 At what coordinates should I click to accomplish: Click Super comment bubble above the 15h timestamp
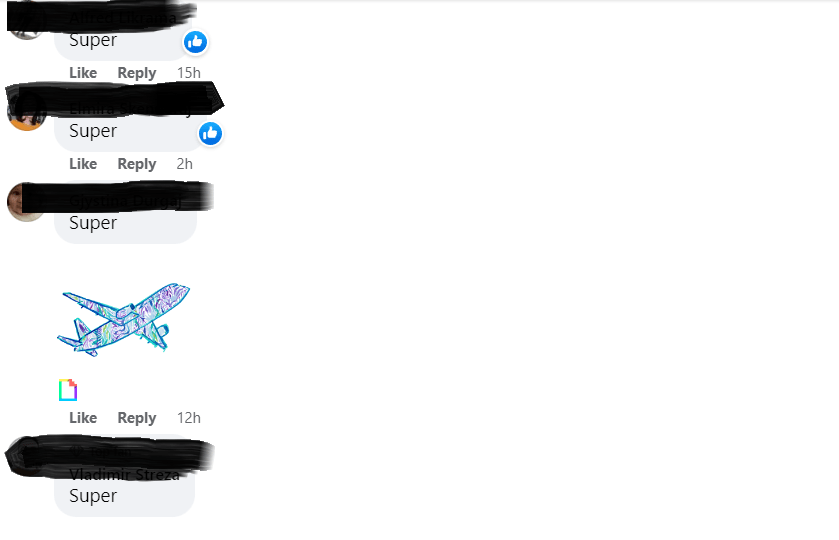[124, 31]
